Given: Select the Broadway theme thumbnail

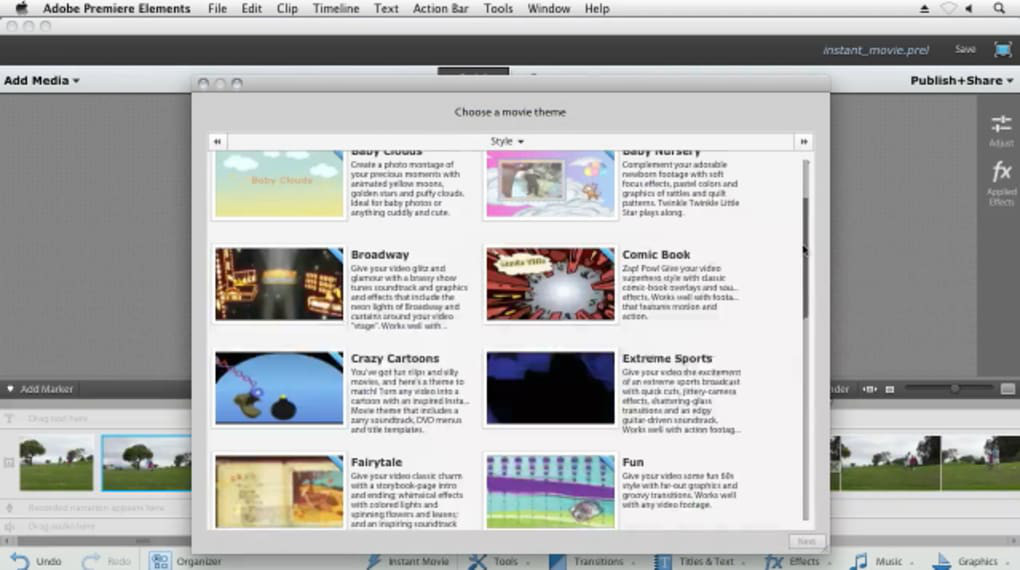Looking at the screenshot, I should click(x=279, y=284).
